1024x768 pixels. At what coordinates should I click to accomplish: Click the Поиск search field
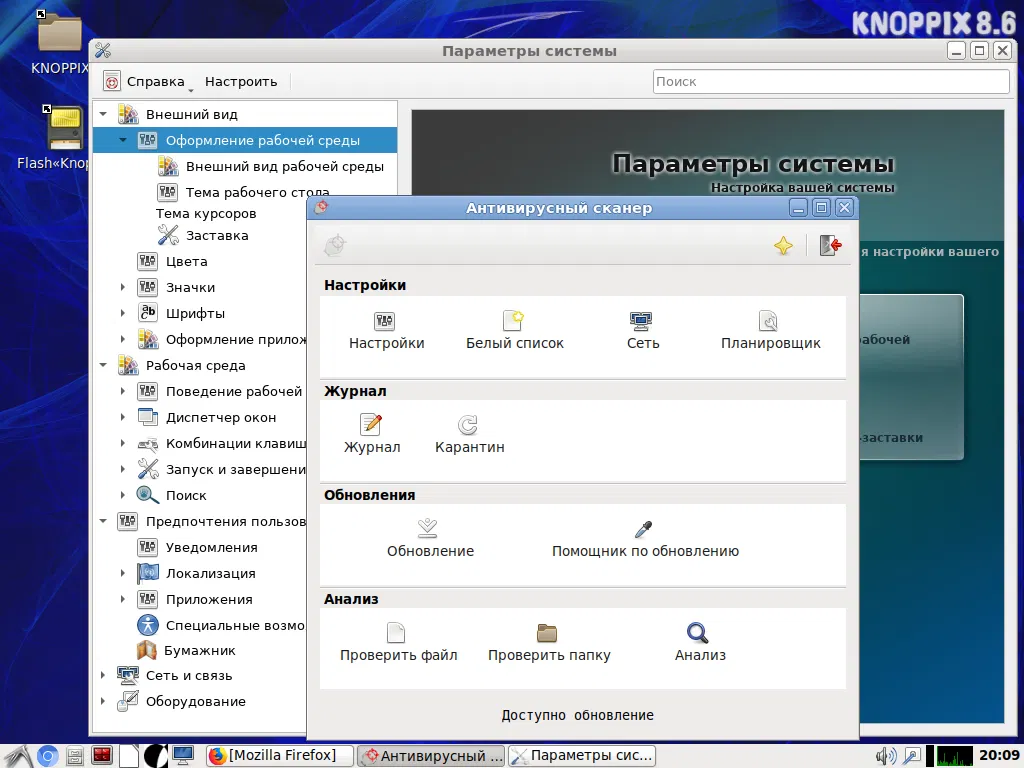(830, 82)
